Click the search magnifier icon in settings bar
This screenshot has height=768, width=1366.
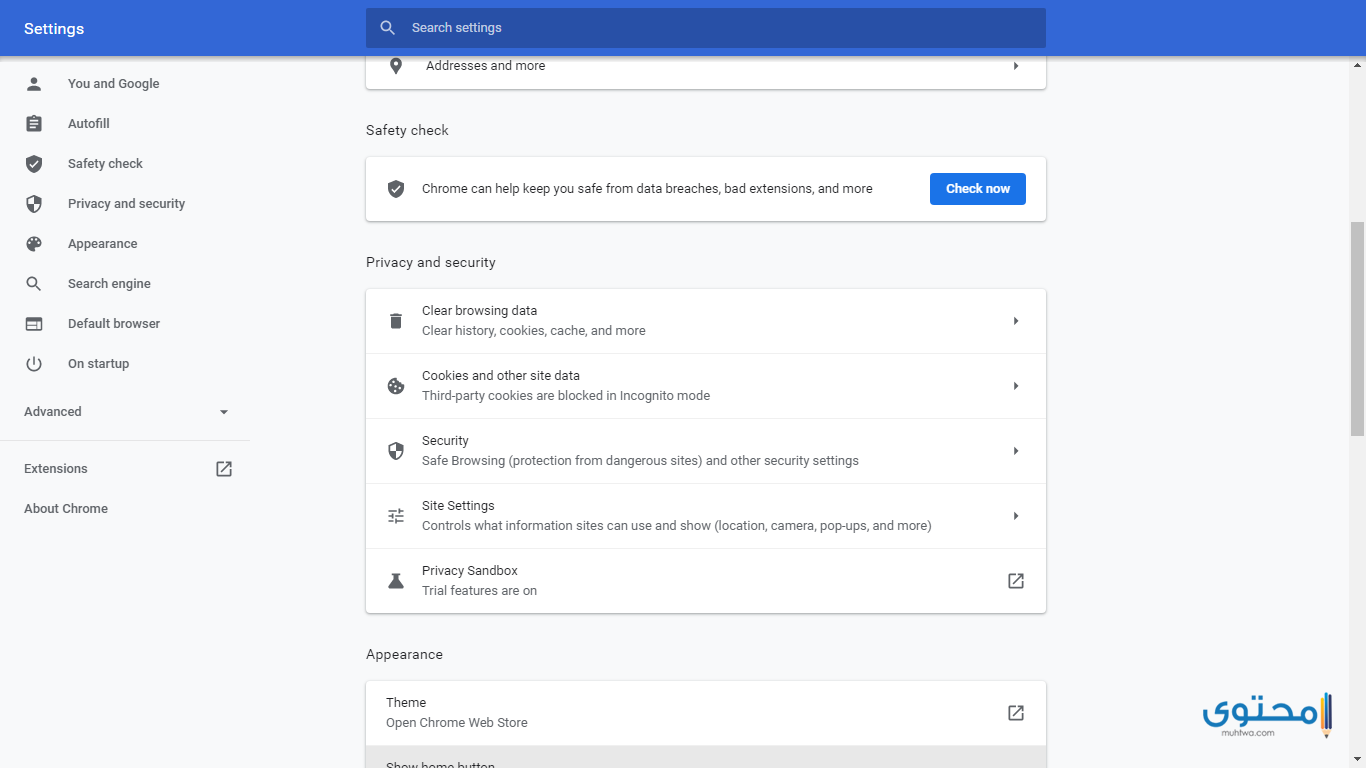tap(388, 28)
